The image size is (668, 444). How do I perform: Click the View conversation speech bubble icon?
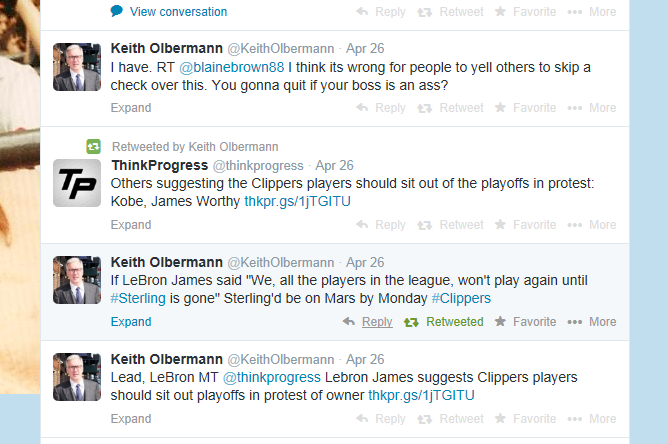pos(117,12)
